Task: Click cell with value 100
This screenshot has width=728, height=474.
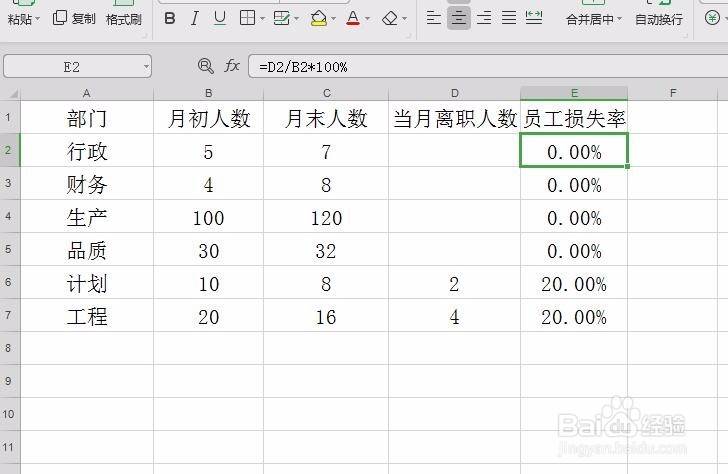Action: pos(208,216)
